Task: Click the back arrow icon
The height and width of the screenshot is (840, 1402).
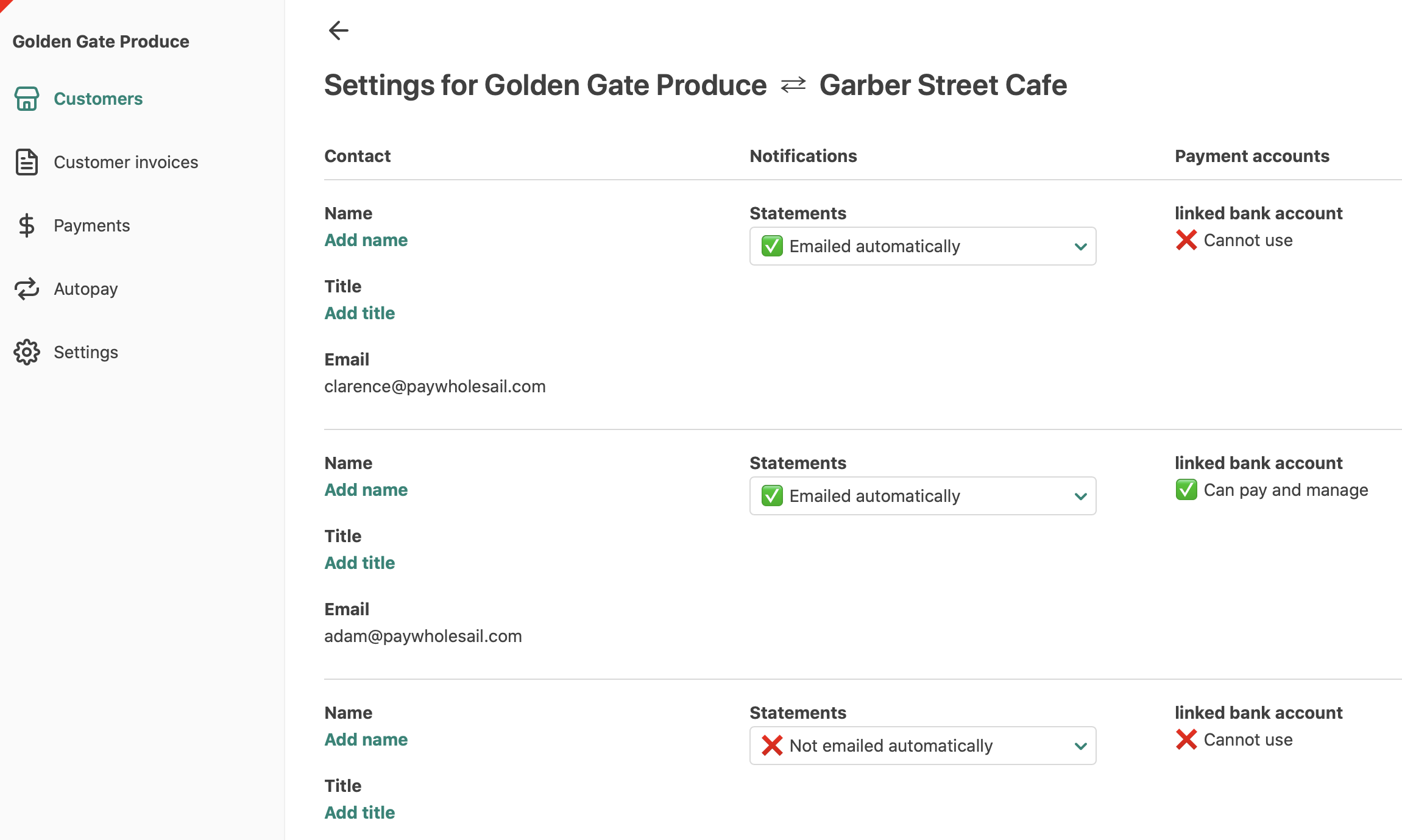Action: point(338,30)
